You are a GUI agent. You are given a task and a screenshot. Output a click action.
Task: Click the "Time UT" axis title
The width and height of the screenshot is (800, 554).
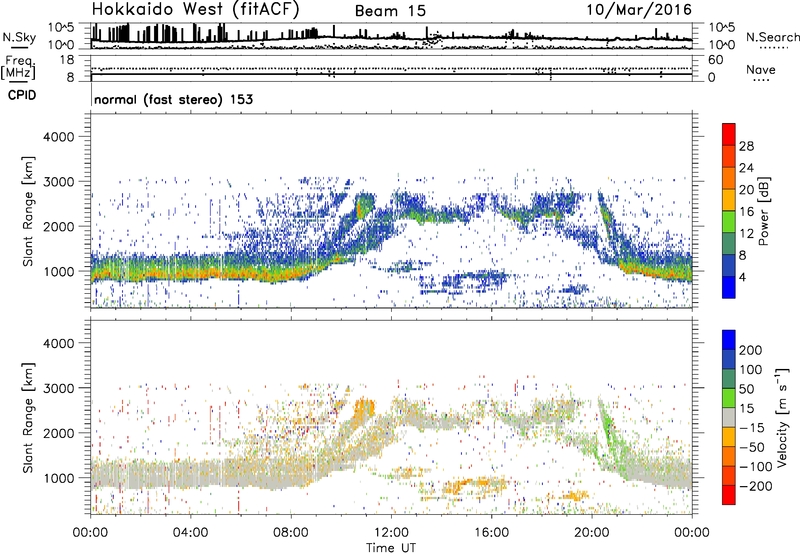pos(391,548)
